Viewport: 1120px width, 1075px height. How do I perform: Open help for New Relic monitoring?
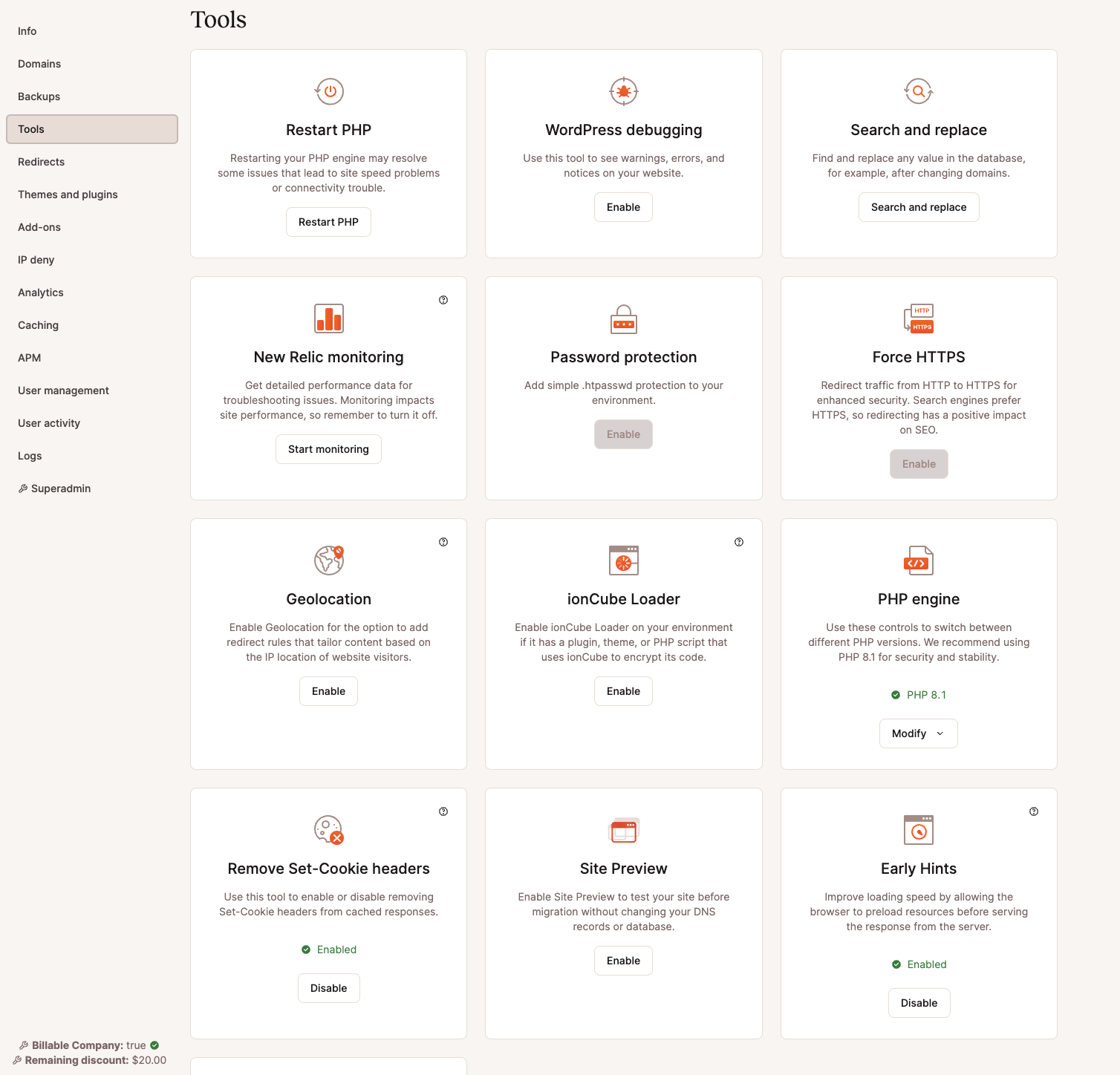pos(443,300)
